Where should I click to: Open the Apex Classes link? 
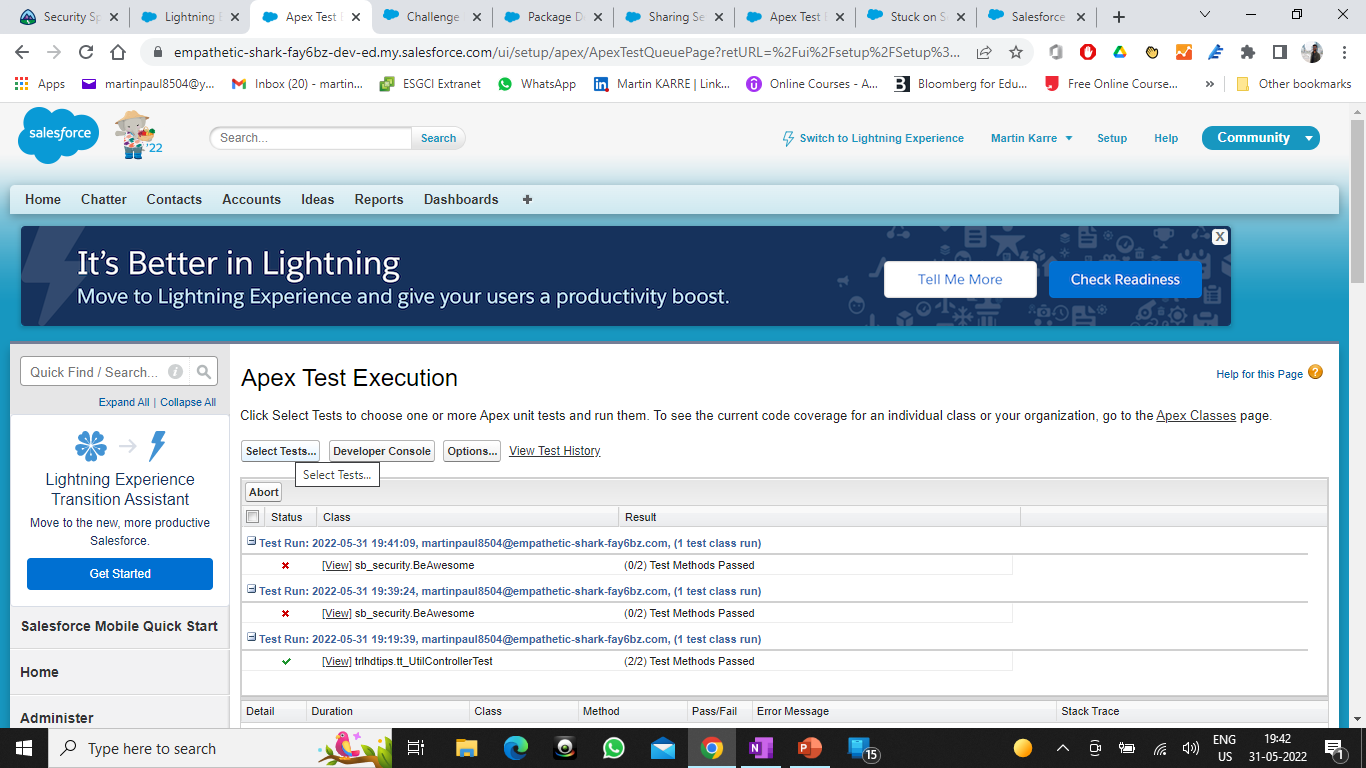tap(1196, 415)
